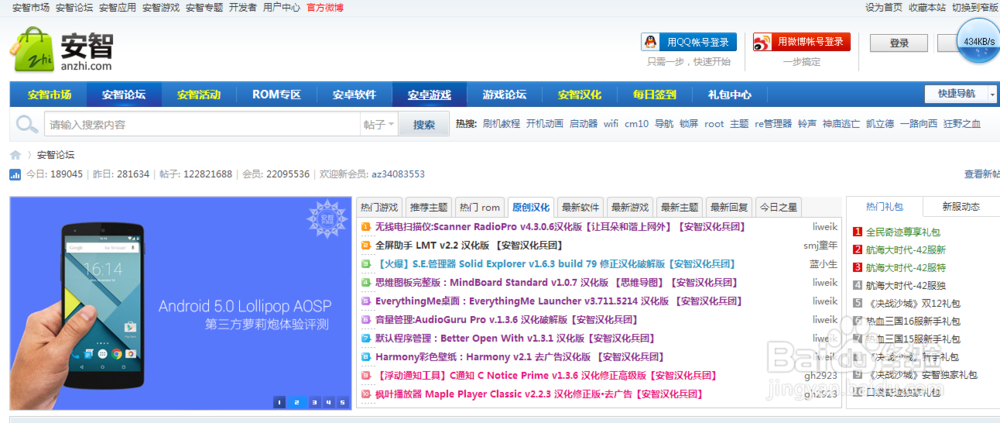Open 开发者 link in top bar
The image size is (1000, 423).
tap(242, 8)
